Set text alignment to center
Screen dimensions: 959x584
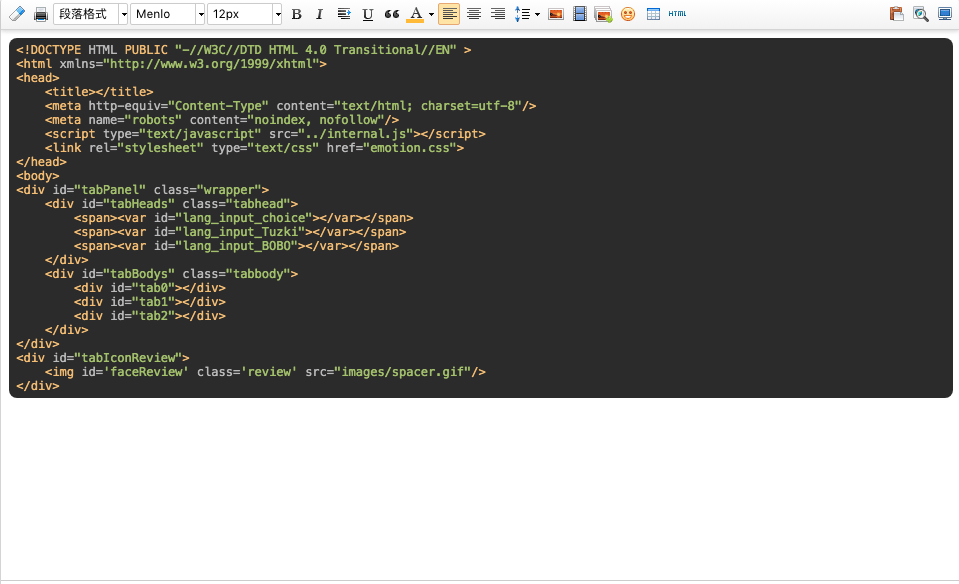[x=473, y=13]
